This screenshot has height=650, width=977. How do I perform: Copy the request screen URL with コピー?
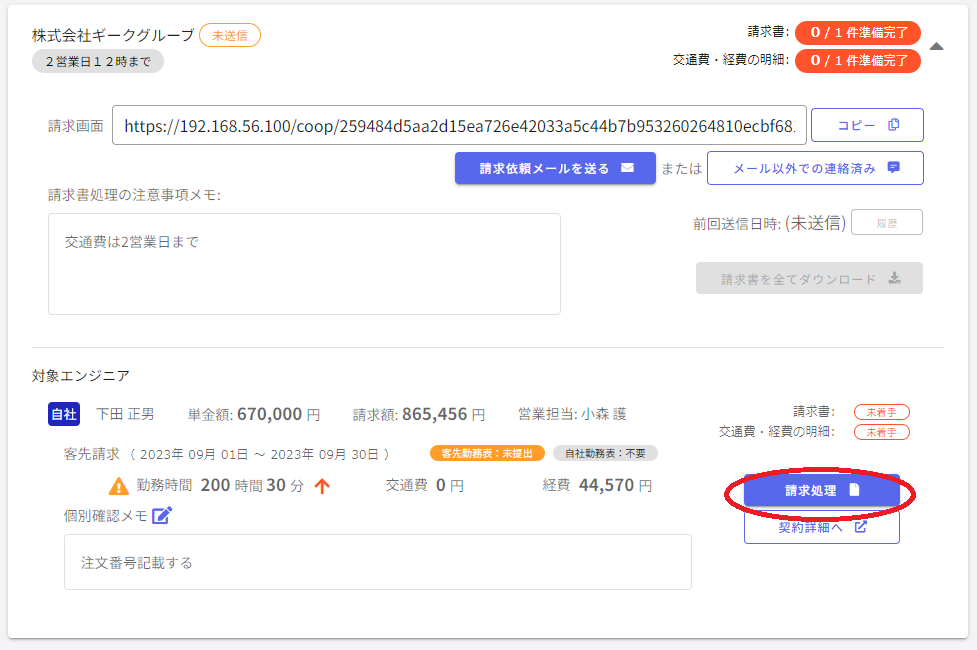pos(866,125)
